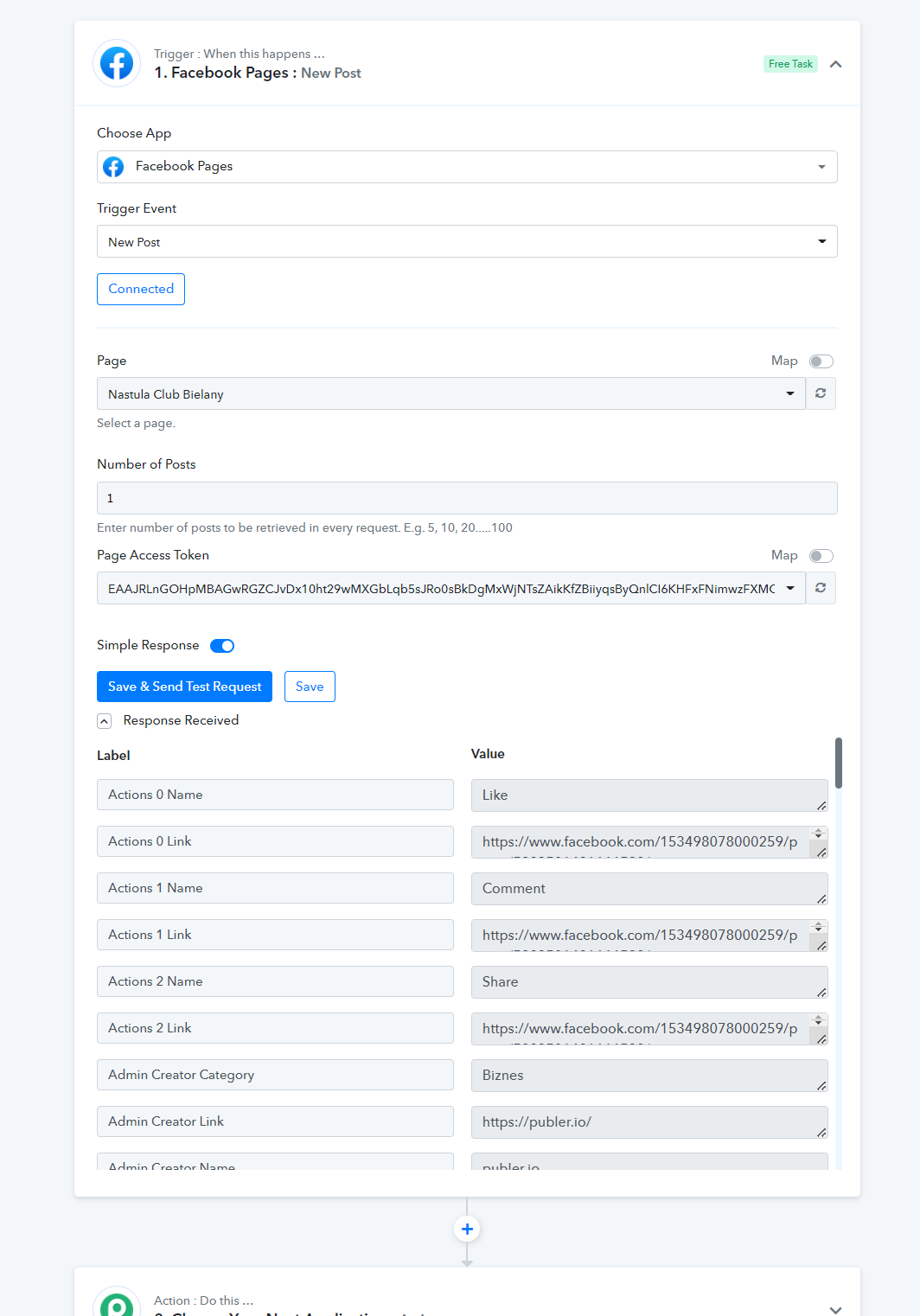
Task: Toggle Map switch for Page Access Token
Action: coord(821,556)
